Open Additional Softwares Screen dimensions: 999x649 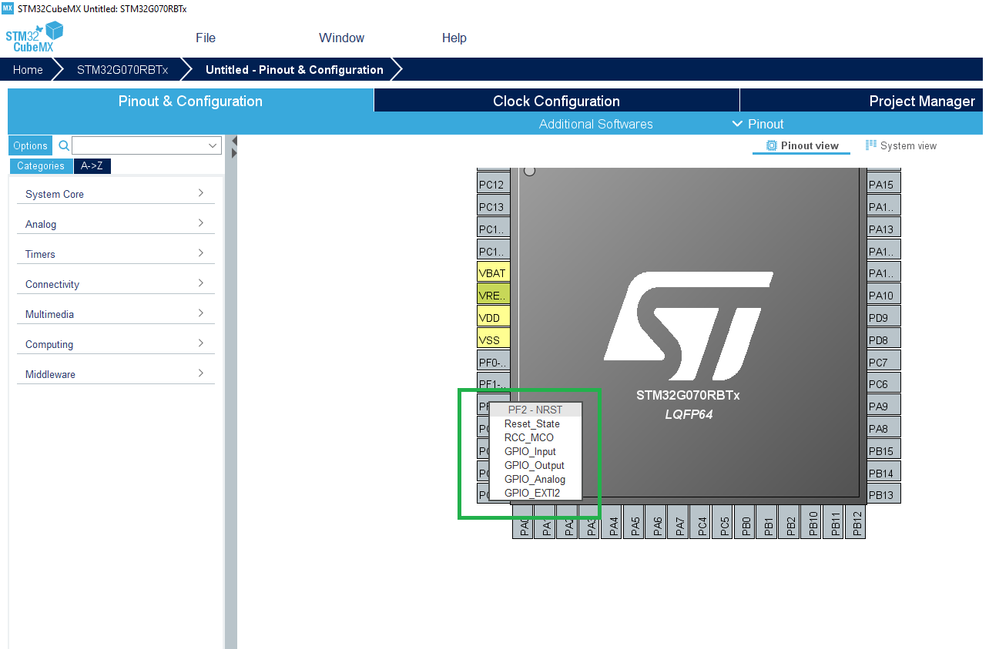click(x=596, y=124)
